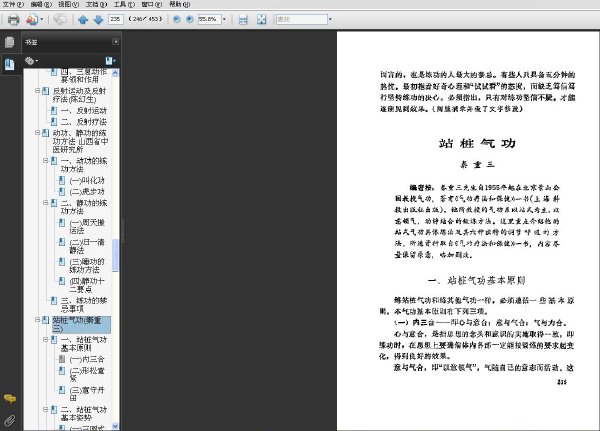Select bookmark 二、站桩气功基本姿势
600x431 pixels.
pos(84,413)
